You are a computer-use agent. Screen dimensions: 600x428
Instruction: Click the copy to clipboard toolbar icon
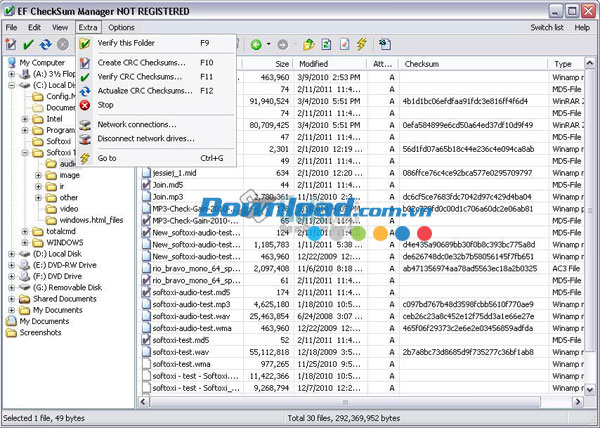tap(385, 44)
